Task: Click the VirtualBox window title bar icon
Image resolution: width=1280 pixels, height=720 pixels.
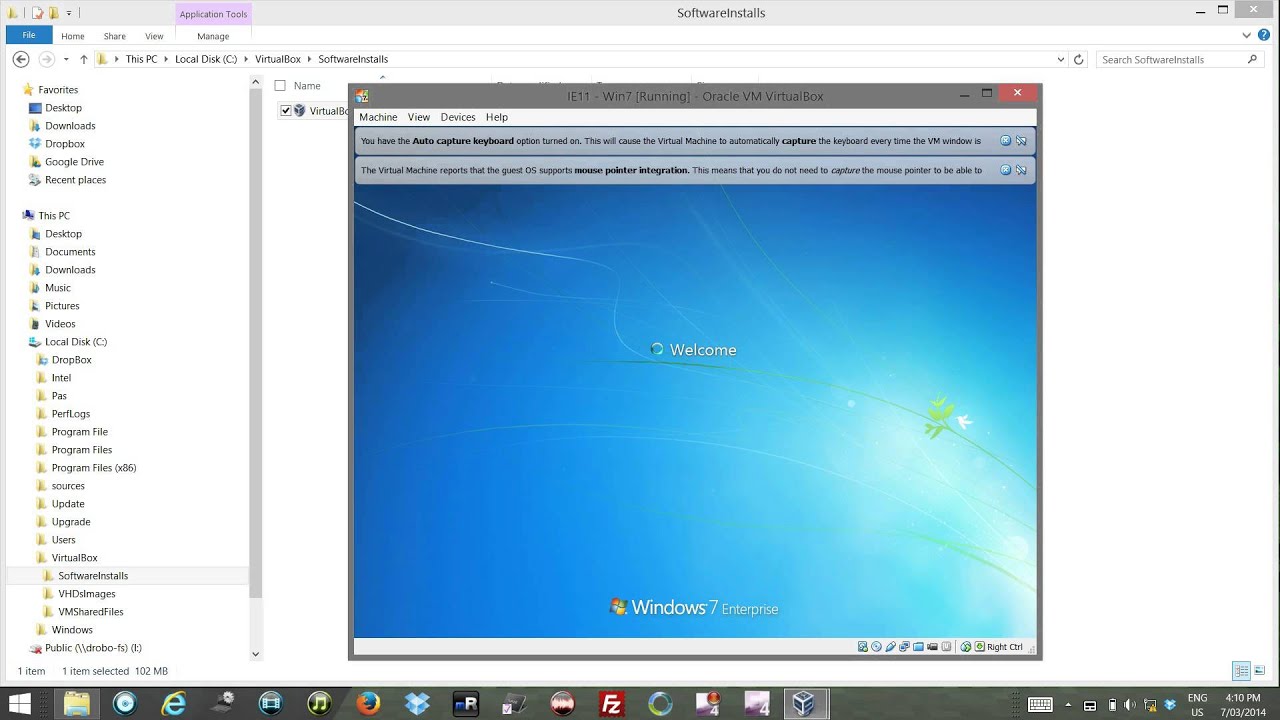Action: (362, 96)
